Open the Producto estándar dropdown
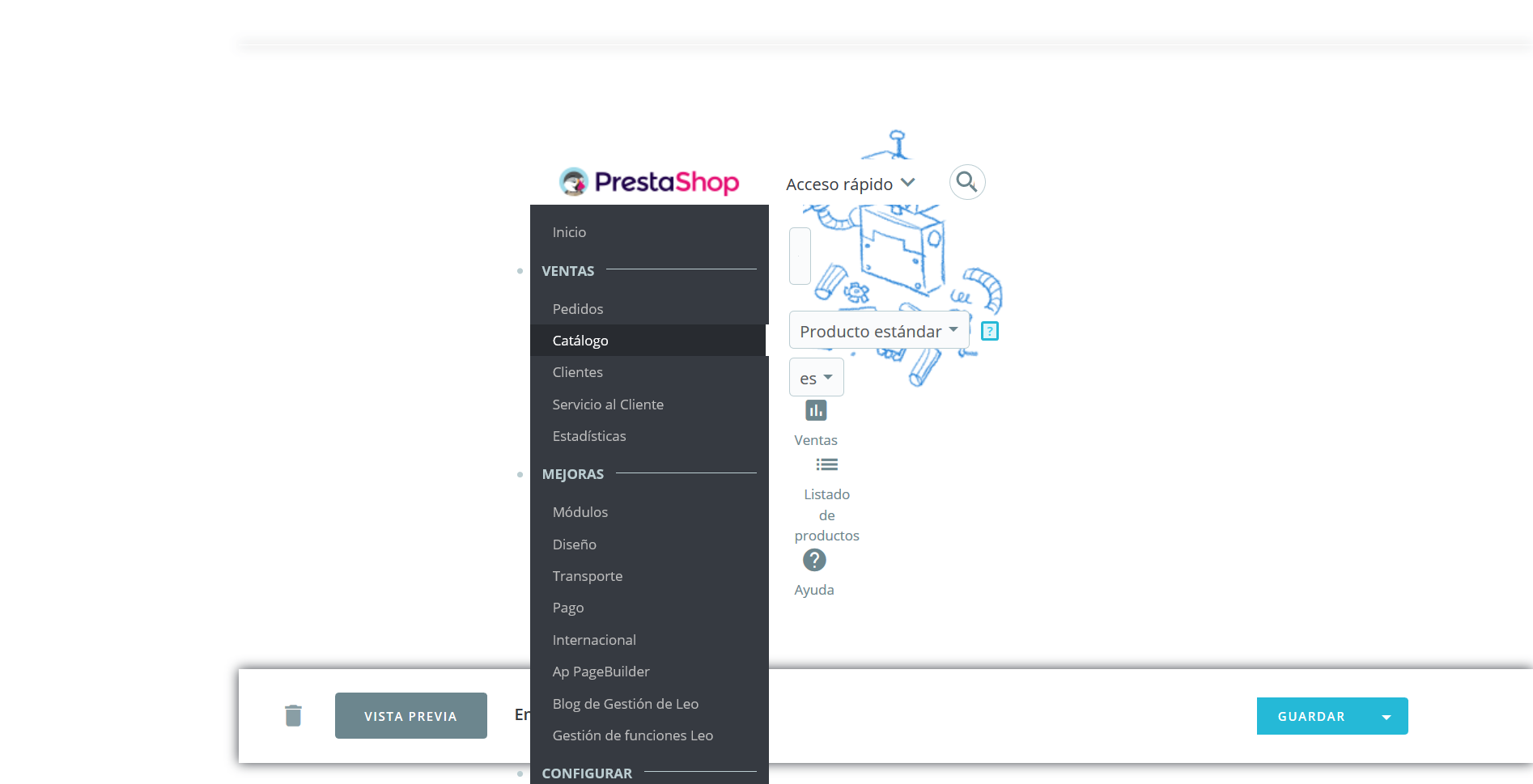Viewport: 1533px width, 784px height. click(x=879, y=330)
